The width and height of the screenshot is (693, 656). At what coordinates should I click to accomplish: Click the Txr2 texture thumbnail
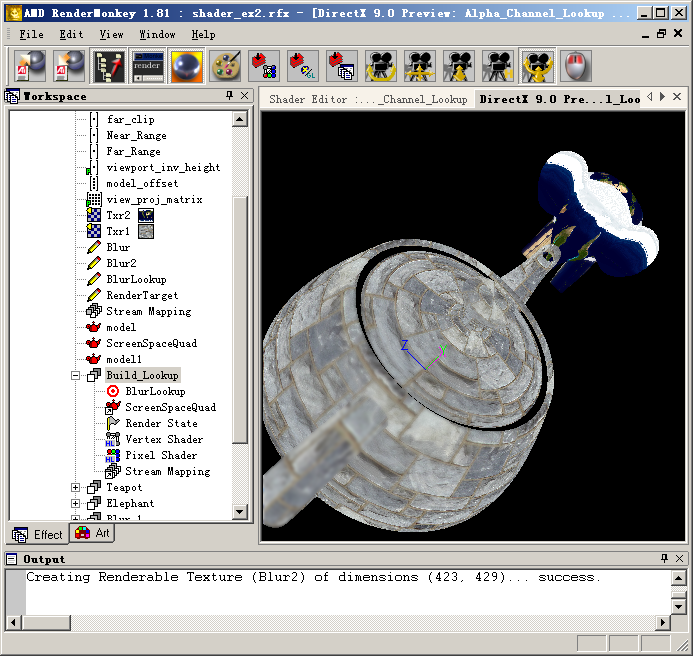click(x=146, y=216)
